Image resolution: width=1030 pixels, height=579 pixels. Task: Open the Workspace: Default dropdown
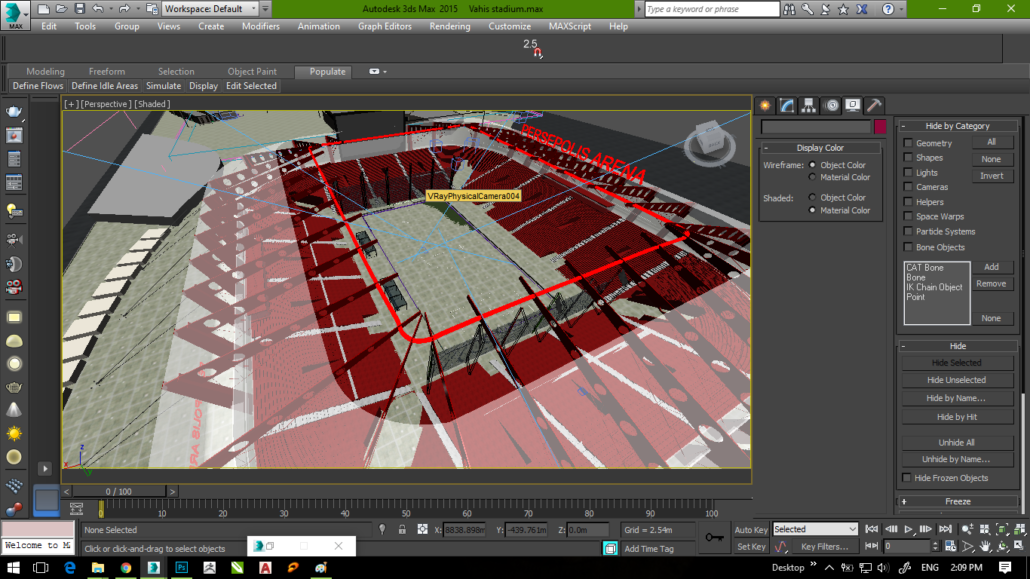210,9
